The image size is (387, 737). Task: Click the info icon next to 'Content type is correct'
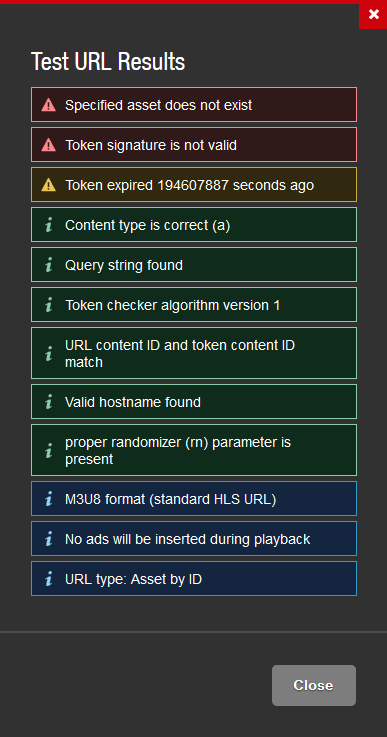(x=48, y=225)
